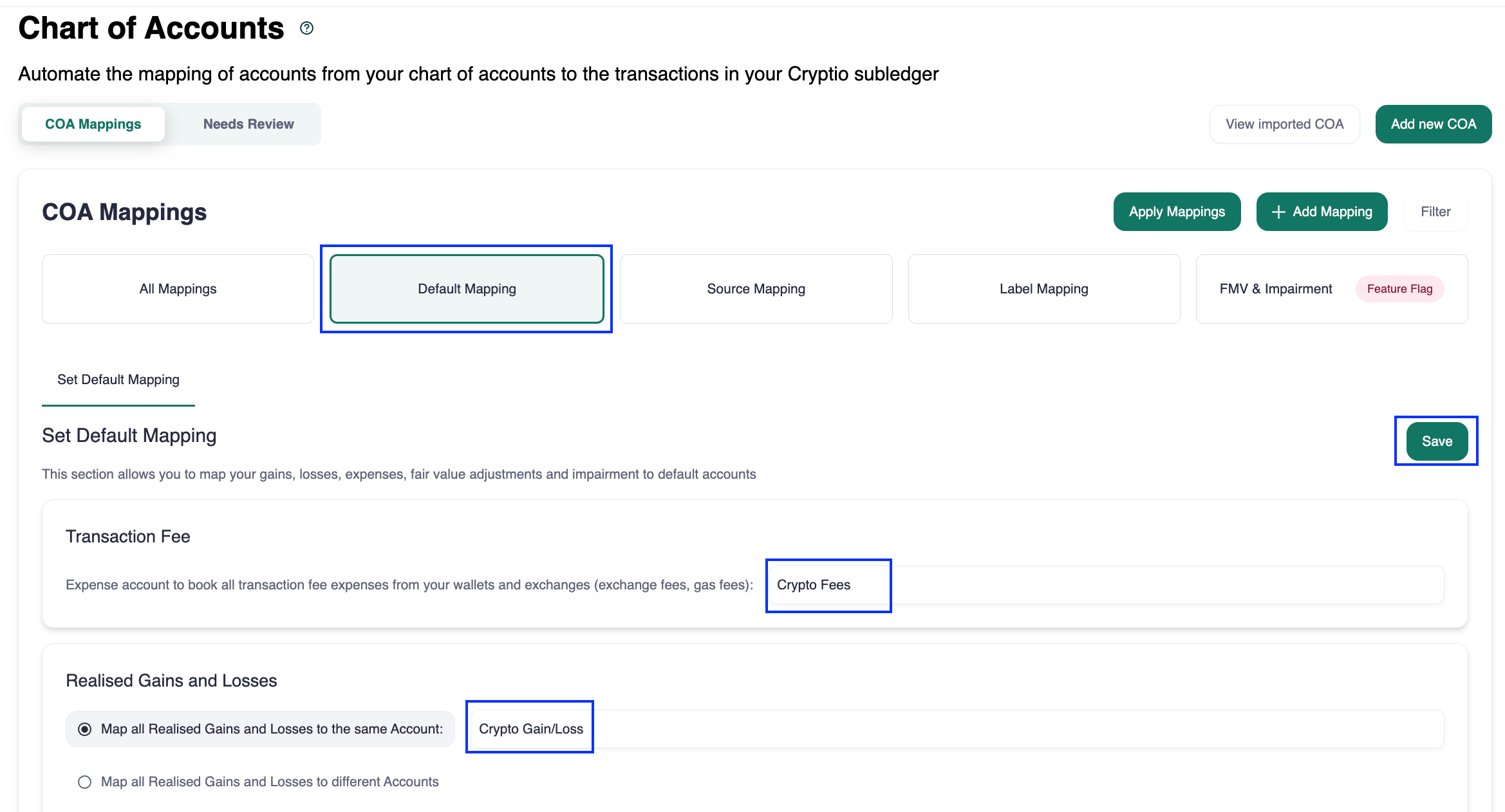Open the Realised Gains account dropdown
Image resolution: width=1505 pixels, height=812 pixels.
coord(957,729)
